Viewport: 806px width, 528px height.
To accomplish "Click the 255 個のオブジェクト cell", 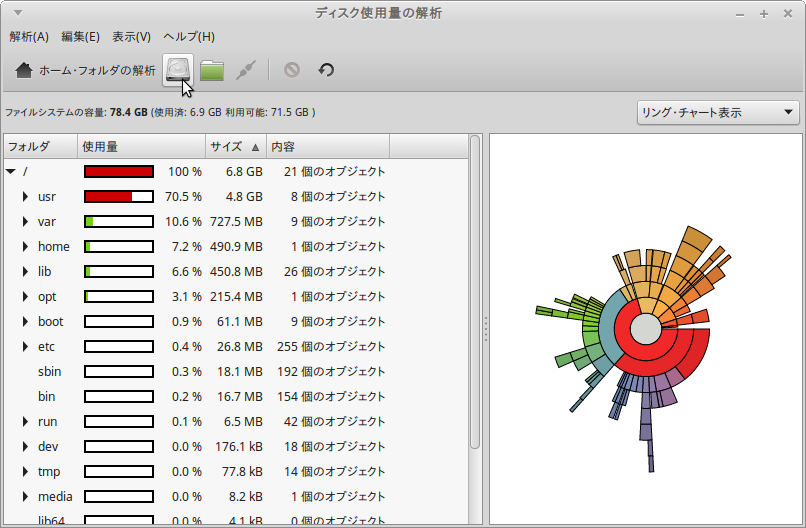I will point(331,347).
